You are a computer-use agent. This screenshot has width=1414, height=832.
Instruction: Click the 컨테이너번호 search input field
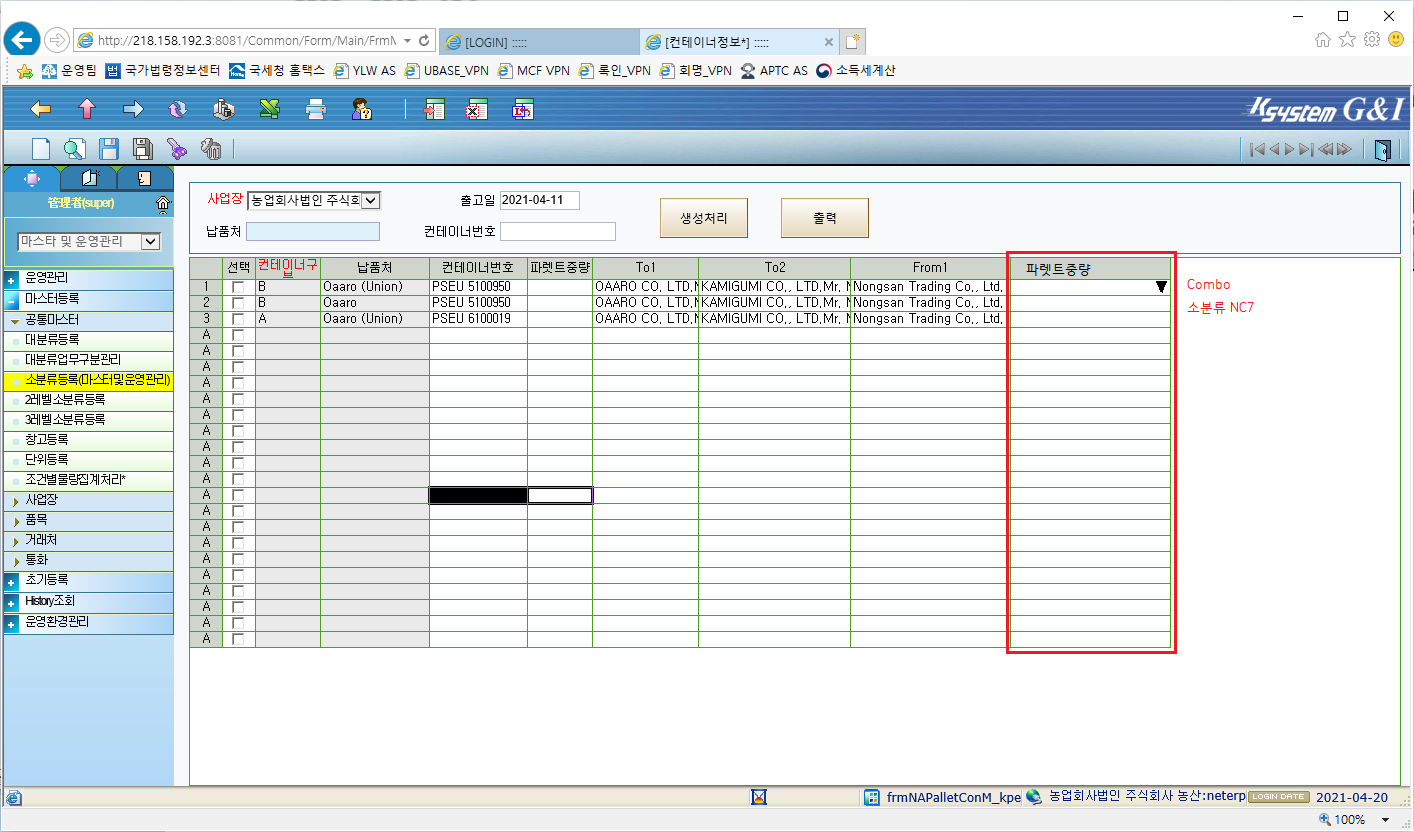coord(558,232)
